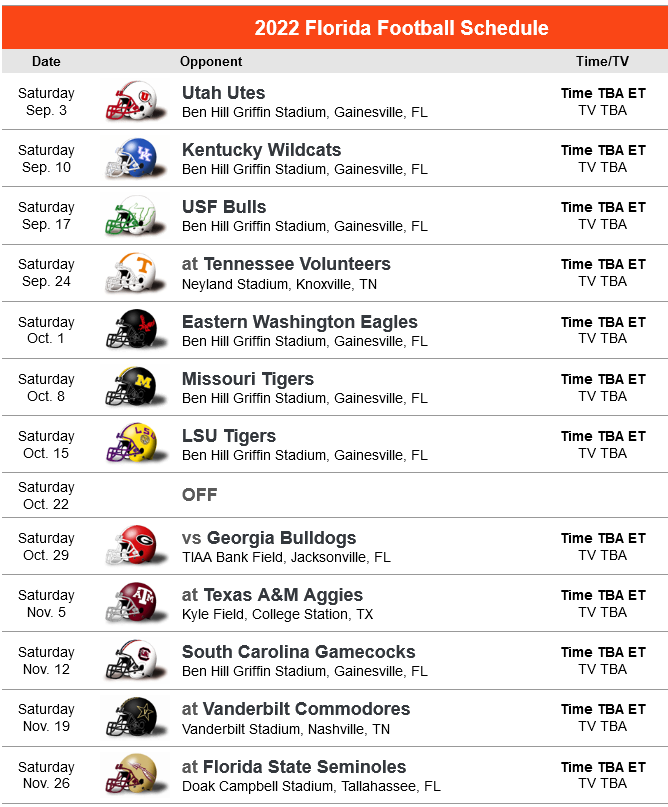
Task: Click the Tennessee orange T helmet icon
Action: [x=135, y=272]
